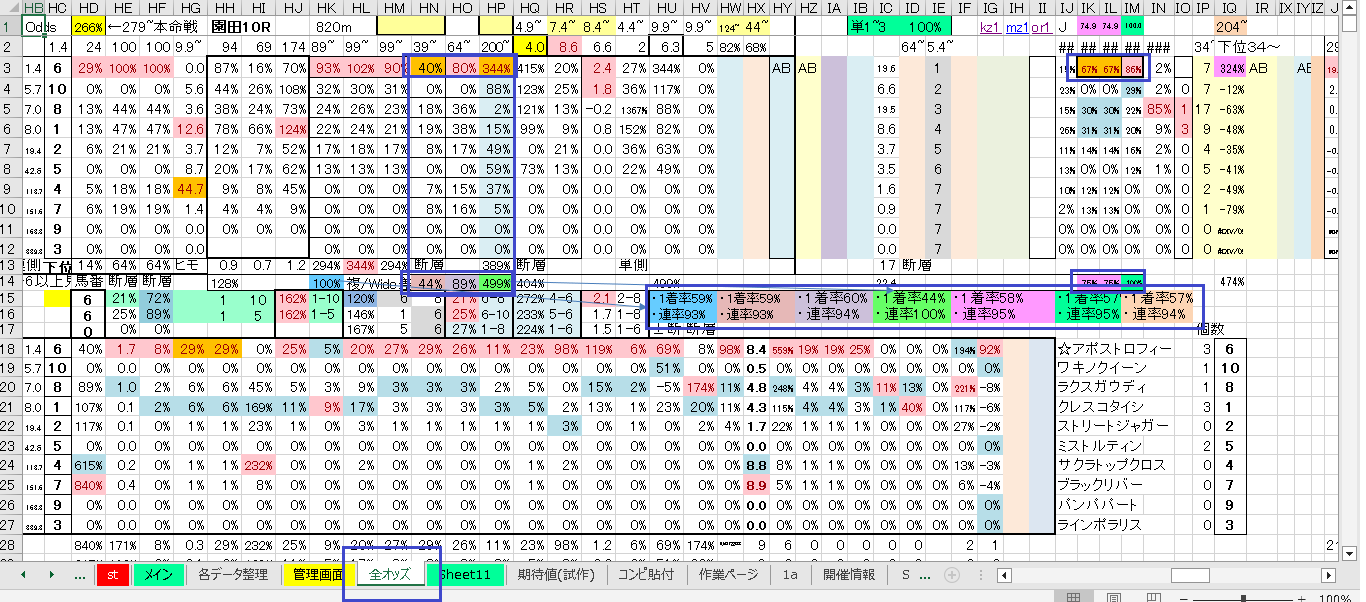Click the add new sheet plus icon
Image resolution: width=1366 pixels, height=602 pixels.
[952, 575]
